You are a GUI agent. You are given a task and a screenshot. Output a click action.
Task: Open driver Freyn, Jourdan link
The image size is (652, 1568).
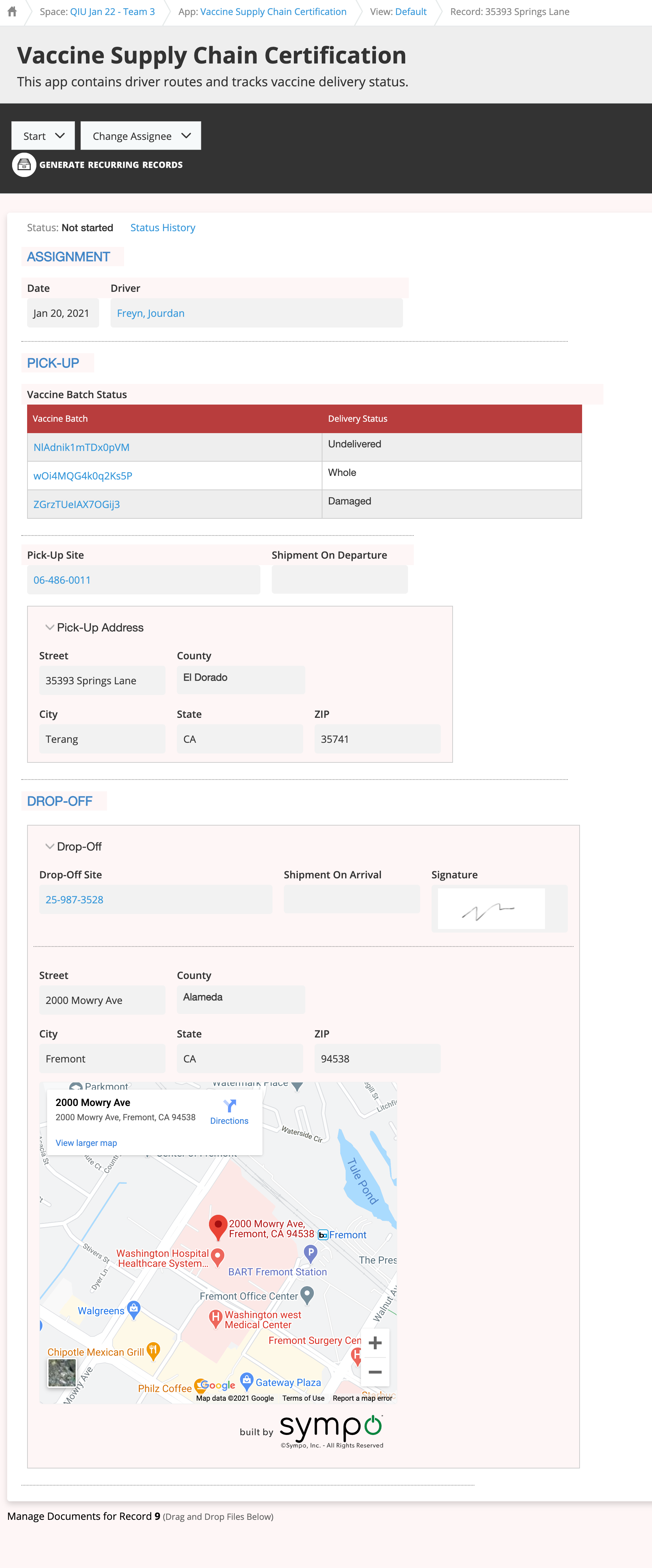(151, 314)
